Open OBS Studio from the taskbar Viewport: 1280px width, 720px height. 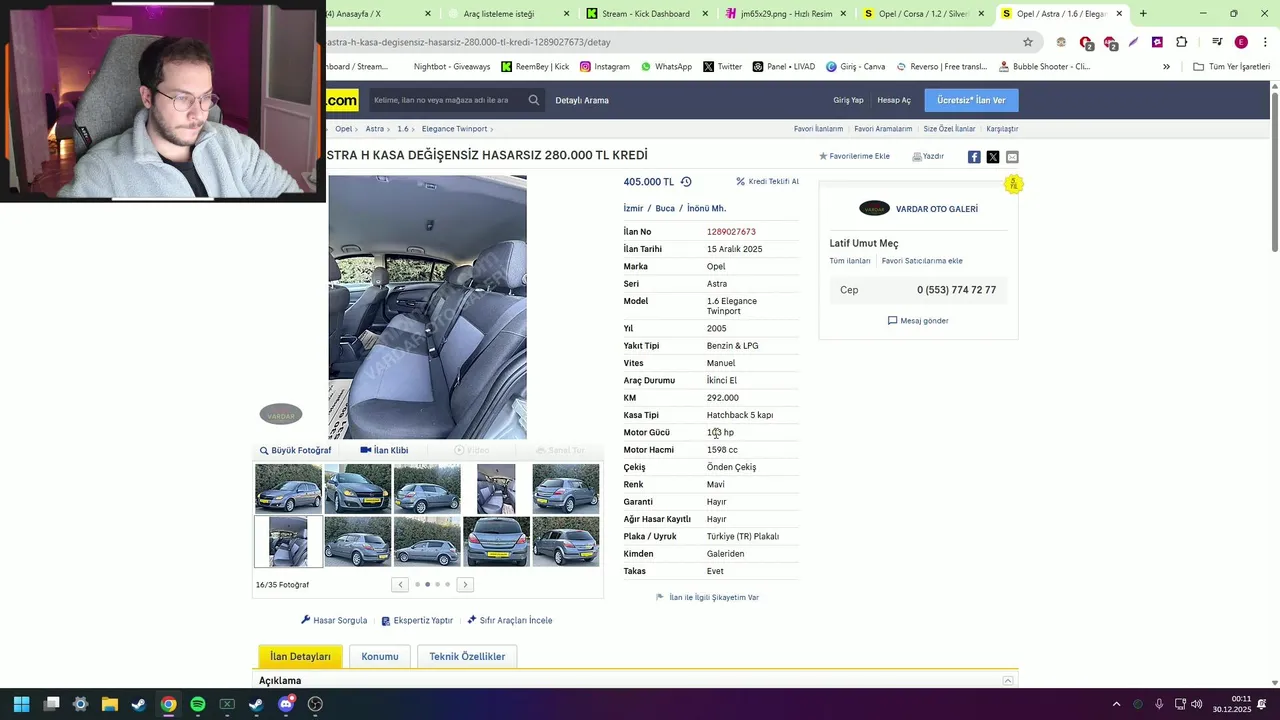(x=315, y=704)
